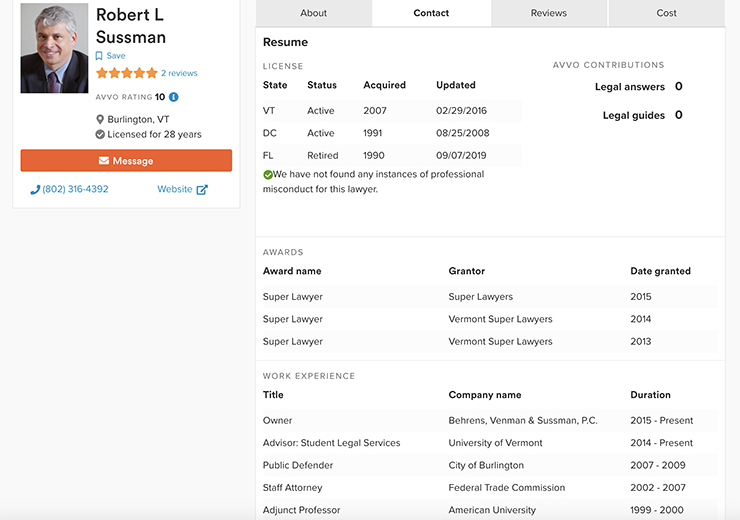Click the green no-misconduct checkmark icon
Image resolution: width=740 pixels, height=520 pixels.
pos(268,175)
